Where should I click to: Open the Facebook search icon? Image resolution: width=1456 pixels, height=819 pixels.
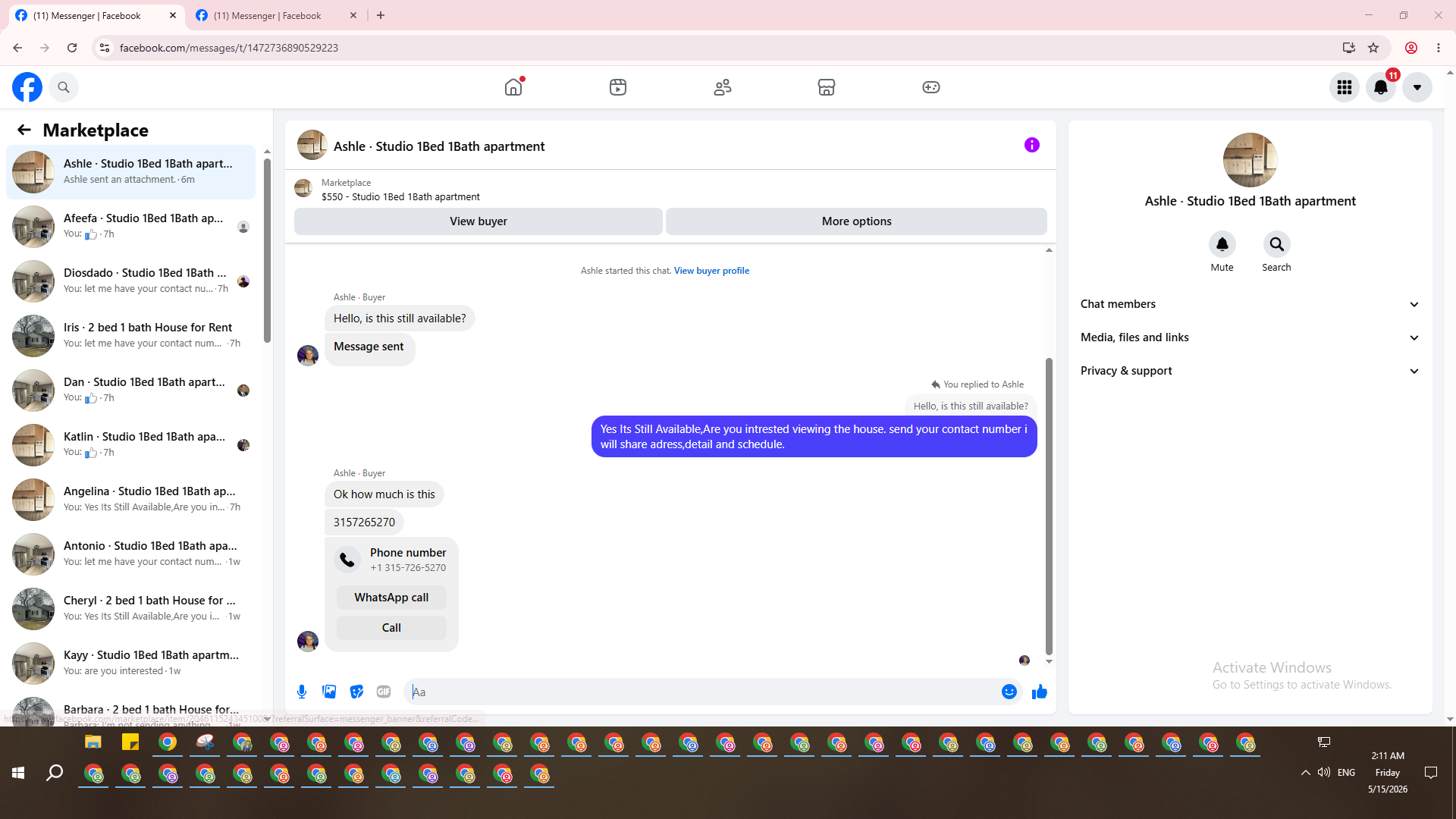coord(64,87)
